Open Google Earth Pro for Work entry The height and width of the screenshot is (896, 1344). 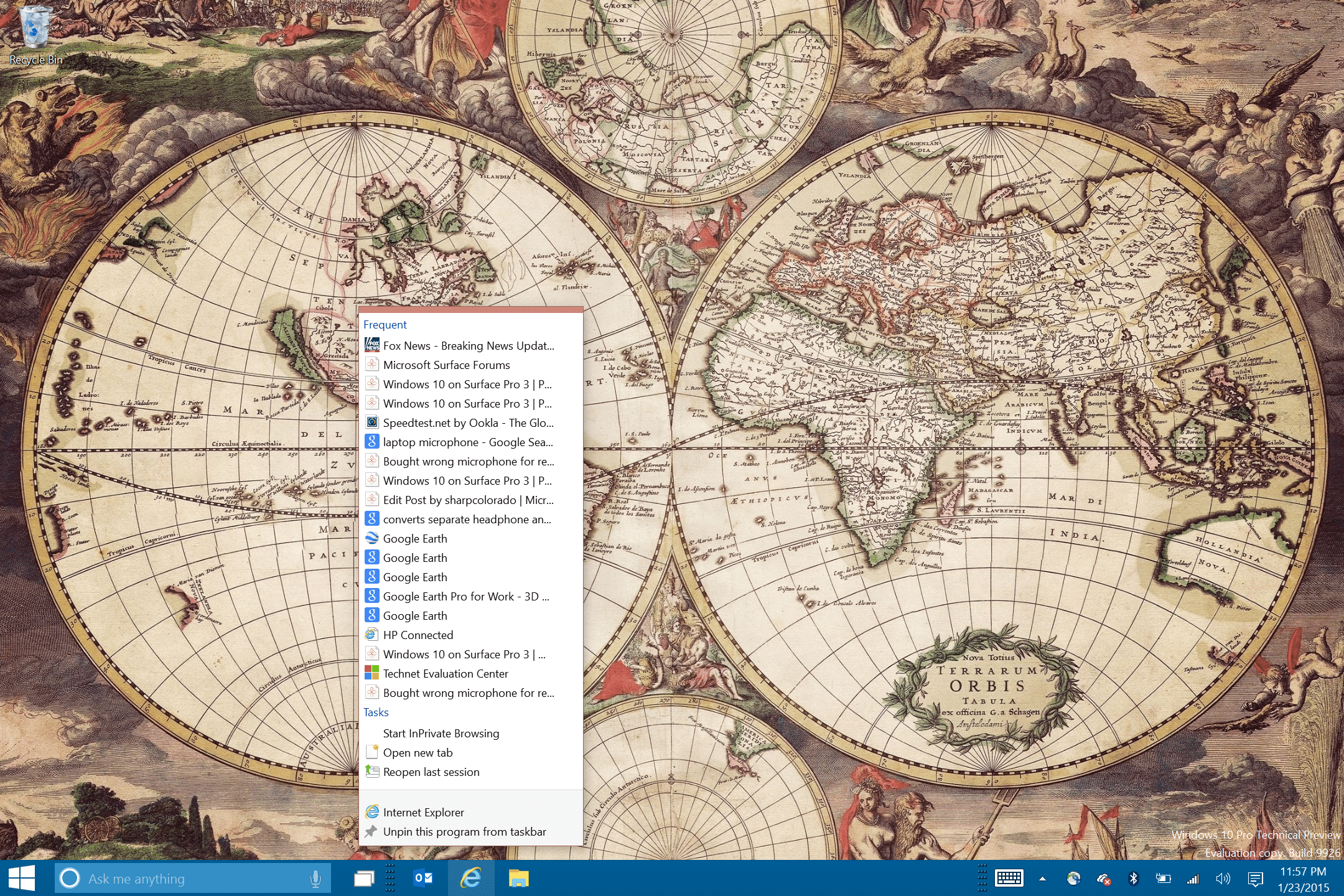point(471,596)
